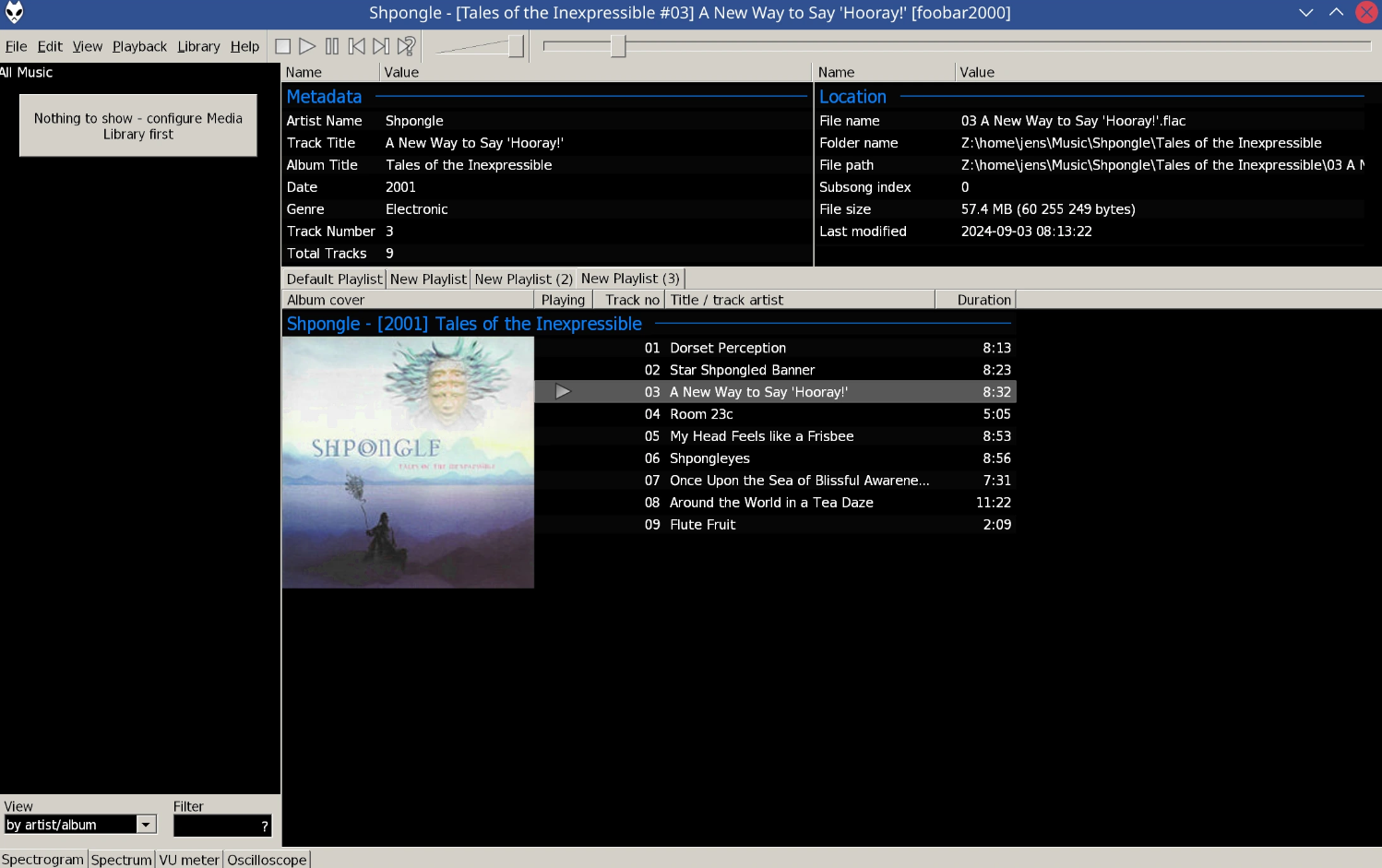Open the Spectrum tab
This screenshot has width=1382, height=868.
point(121,860)
